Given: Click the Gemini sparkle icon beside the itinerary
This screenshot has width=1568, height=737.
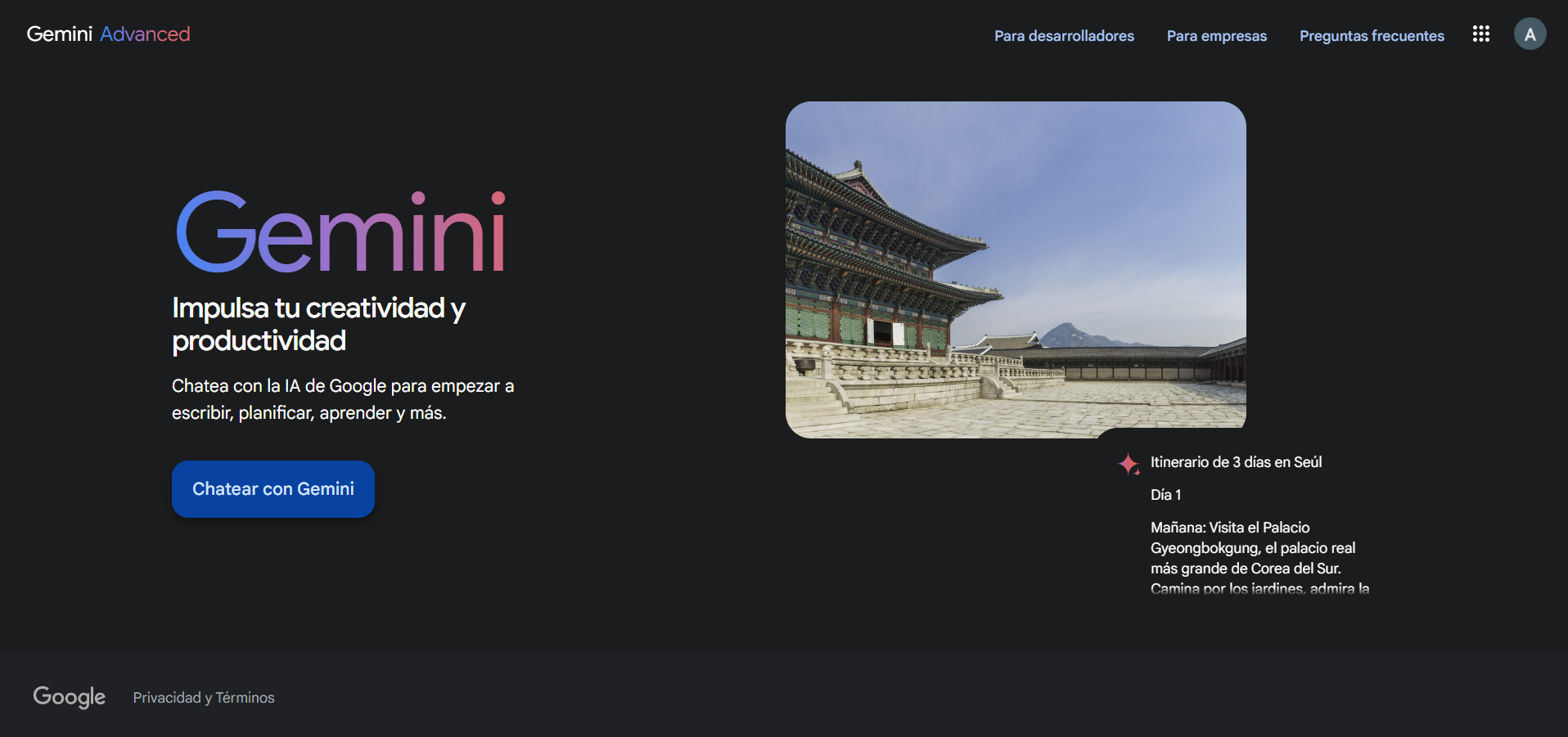Looking at the screenshot, I should pyautogui.click(x=1129, y=464).
